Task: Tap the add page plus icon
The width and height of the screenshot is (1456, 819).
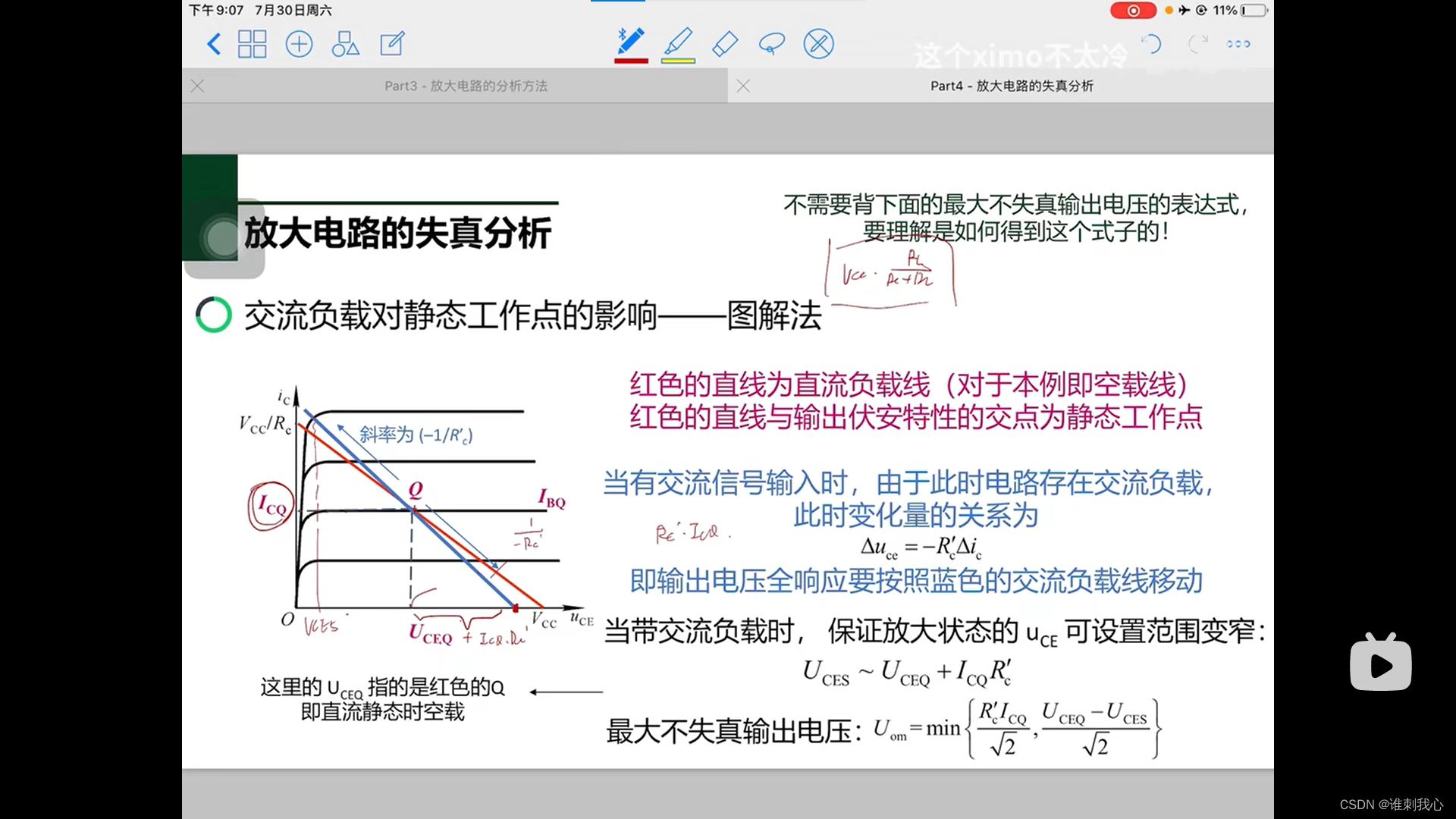Action: [x=299, y=44]
